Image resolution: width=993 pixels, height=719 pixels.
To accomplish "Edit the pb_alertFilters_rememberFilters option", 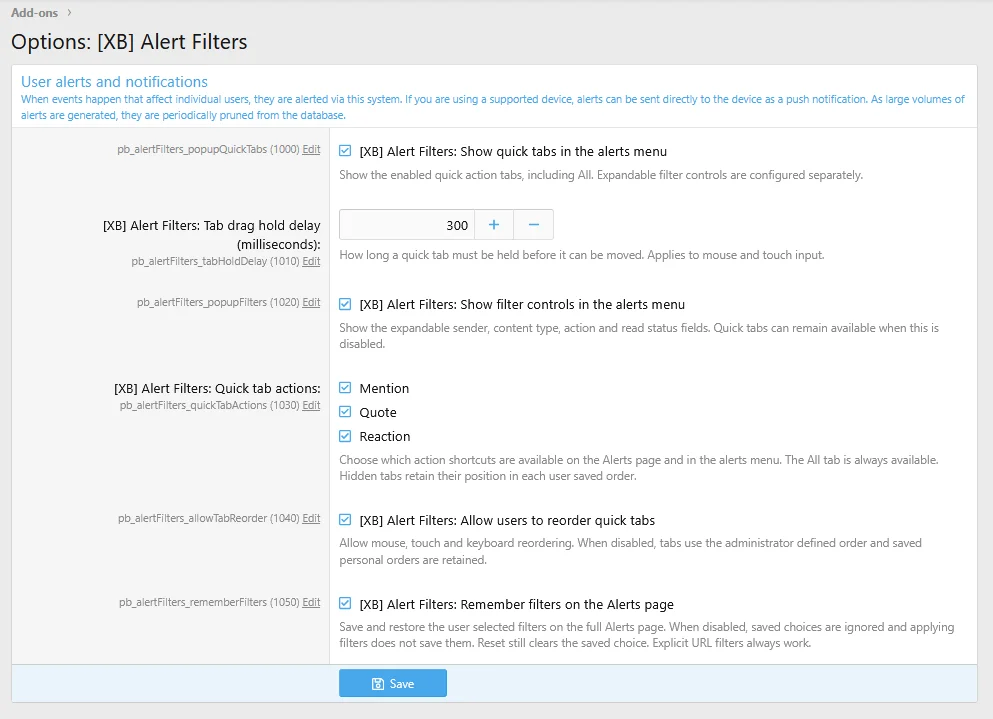I will pyautogui.click(x=311, y=602).
